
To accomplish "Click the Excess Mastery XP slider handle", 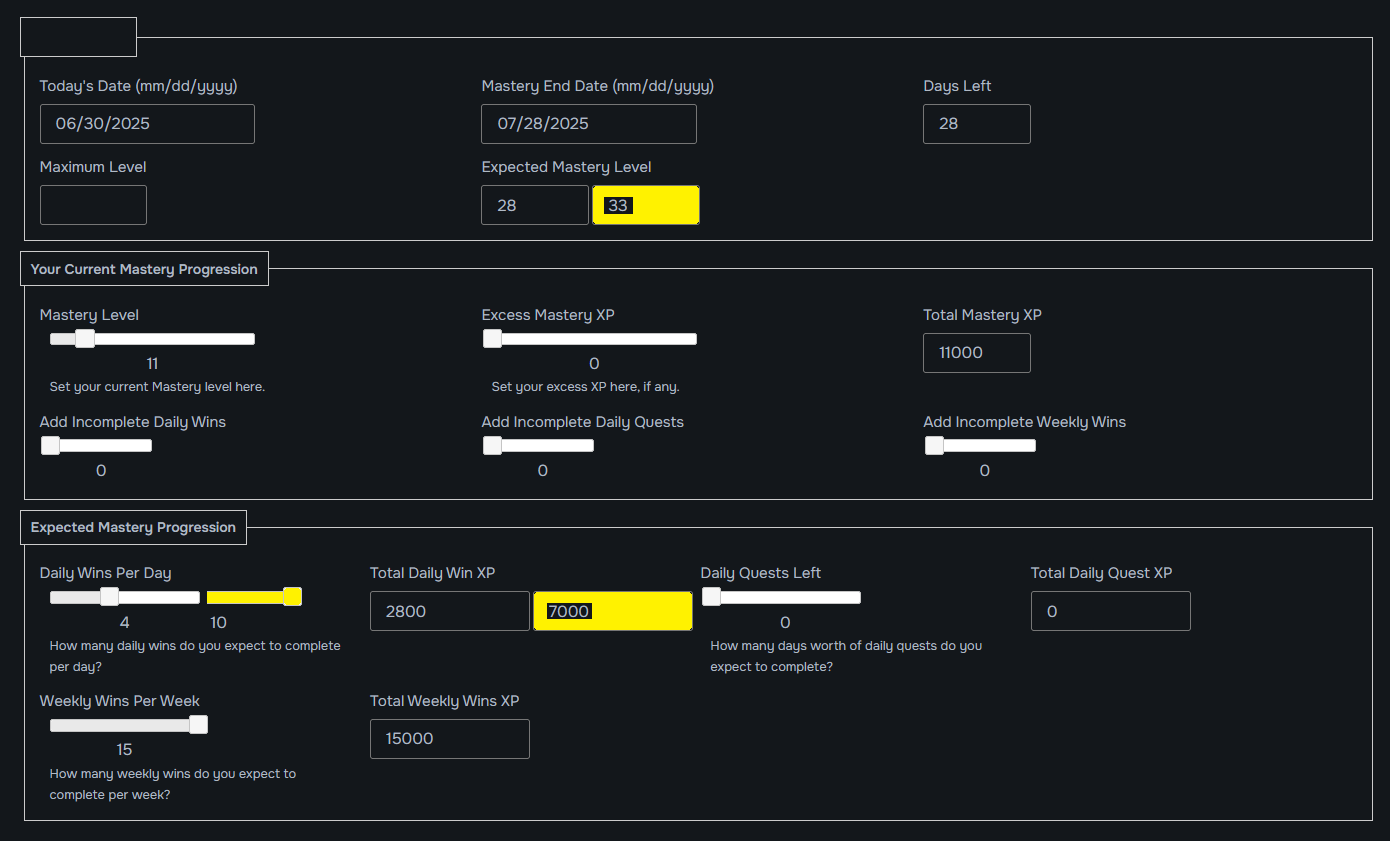I will pyautogui.click(x=492, y=339).
